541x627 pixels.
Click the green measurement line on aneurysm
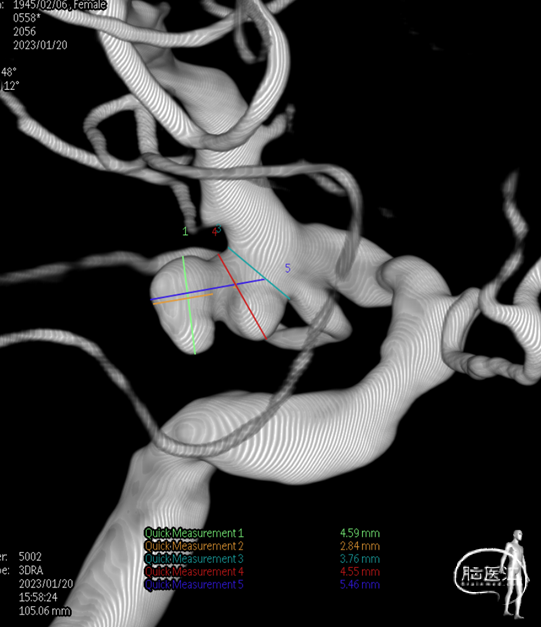(x=189, y=305)
